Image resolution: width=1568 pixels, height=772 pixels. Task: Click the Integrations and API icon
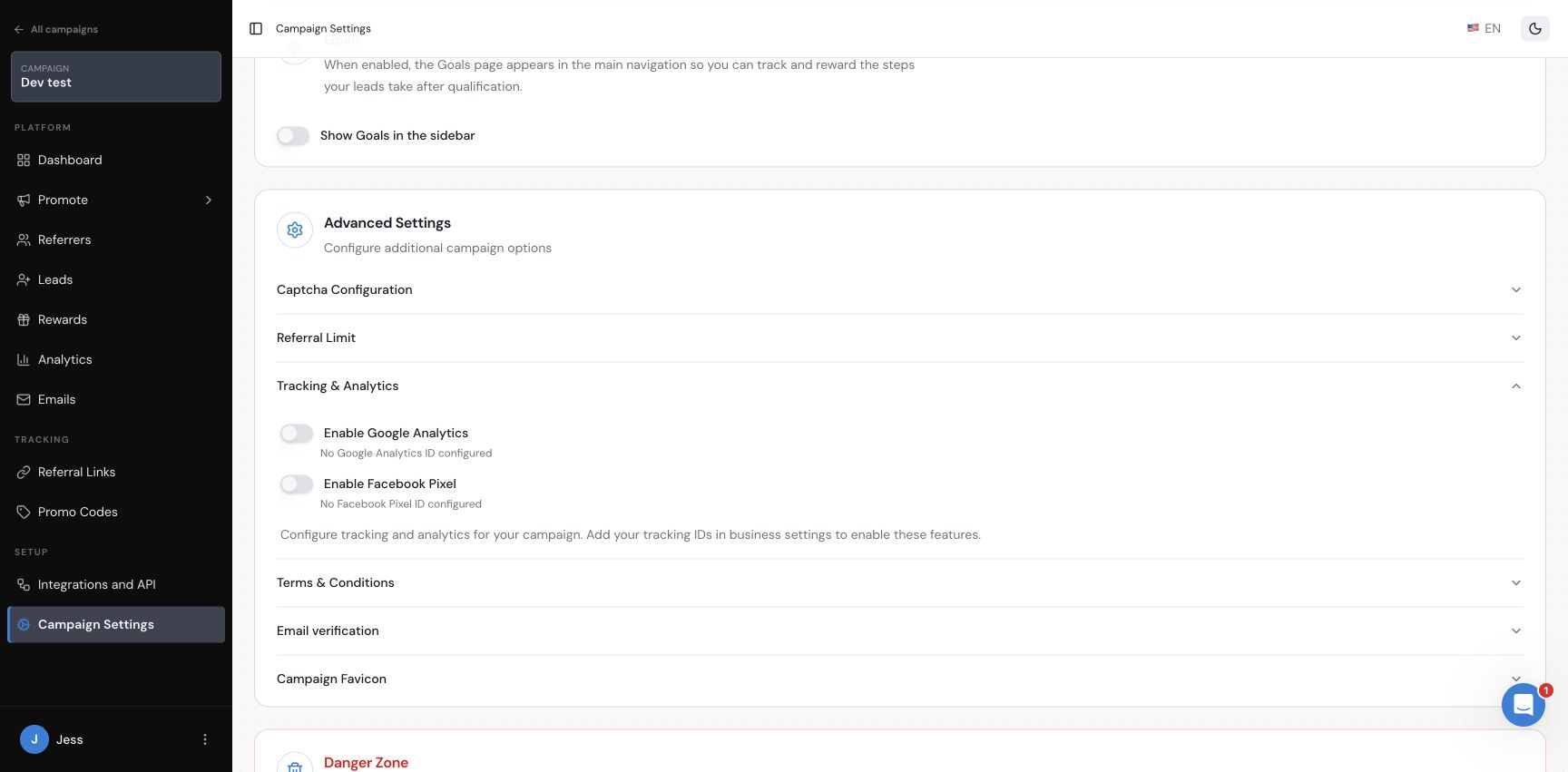pyautogui.click(x=24, y=584)
